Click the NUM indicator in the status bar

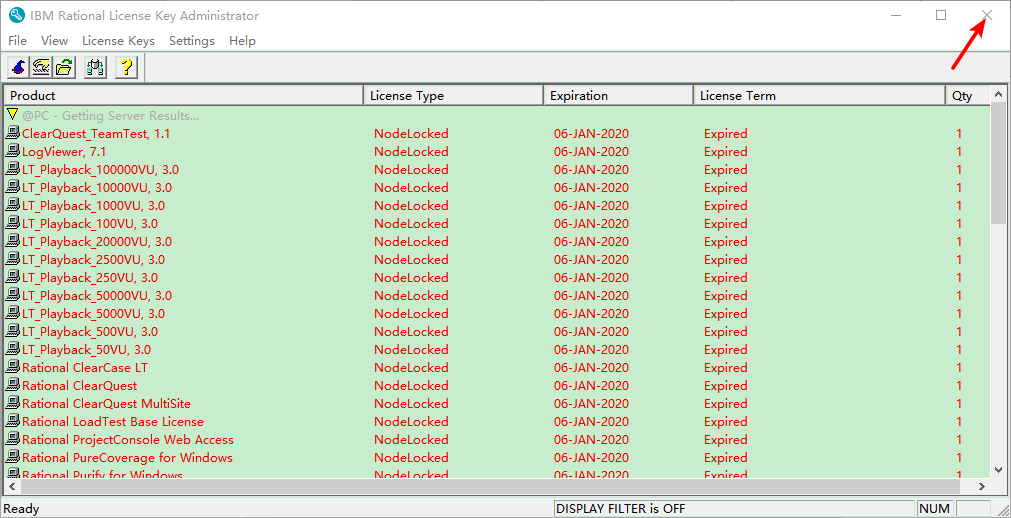pyautogui.click(x=934, y=508)
